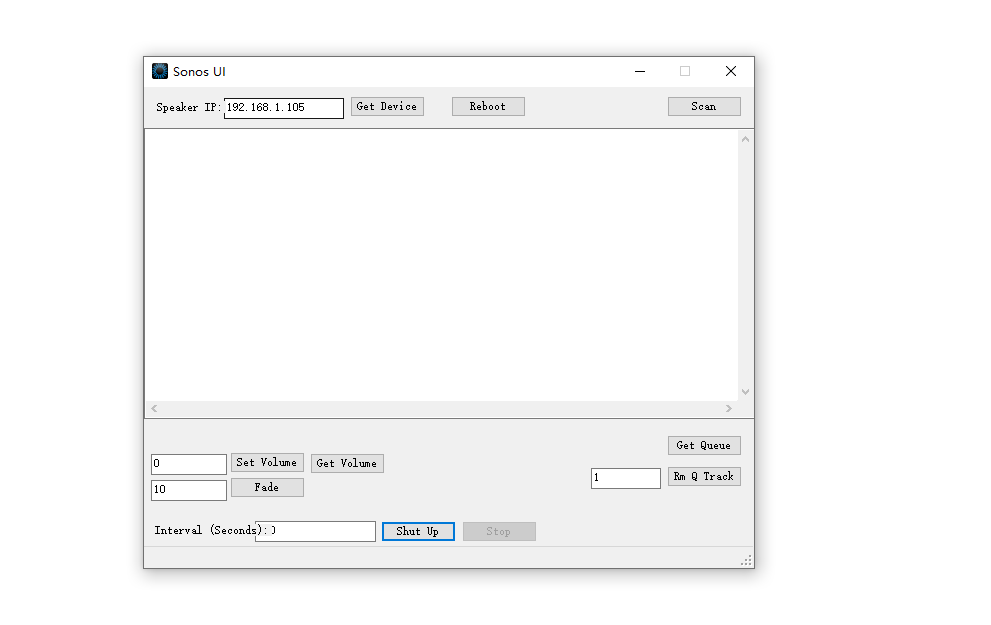The height and width of the screenshot is (625, 991).
Task: Click the Speaker IP input field
Action: (284, 107)
